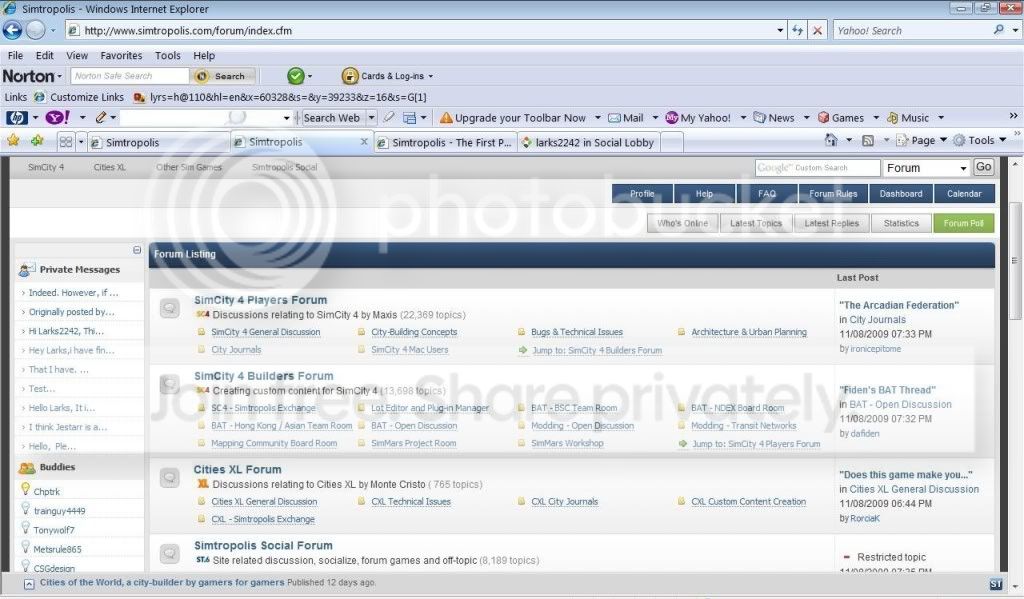The height and width of the screenshot is (599, 1024).
Task: Click the Yahoo toolbar pencil icon
Action: pos(101,118)
